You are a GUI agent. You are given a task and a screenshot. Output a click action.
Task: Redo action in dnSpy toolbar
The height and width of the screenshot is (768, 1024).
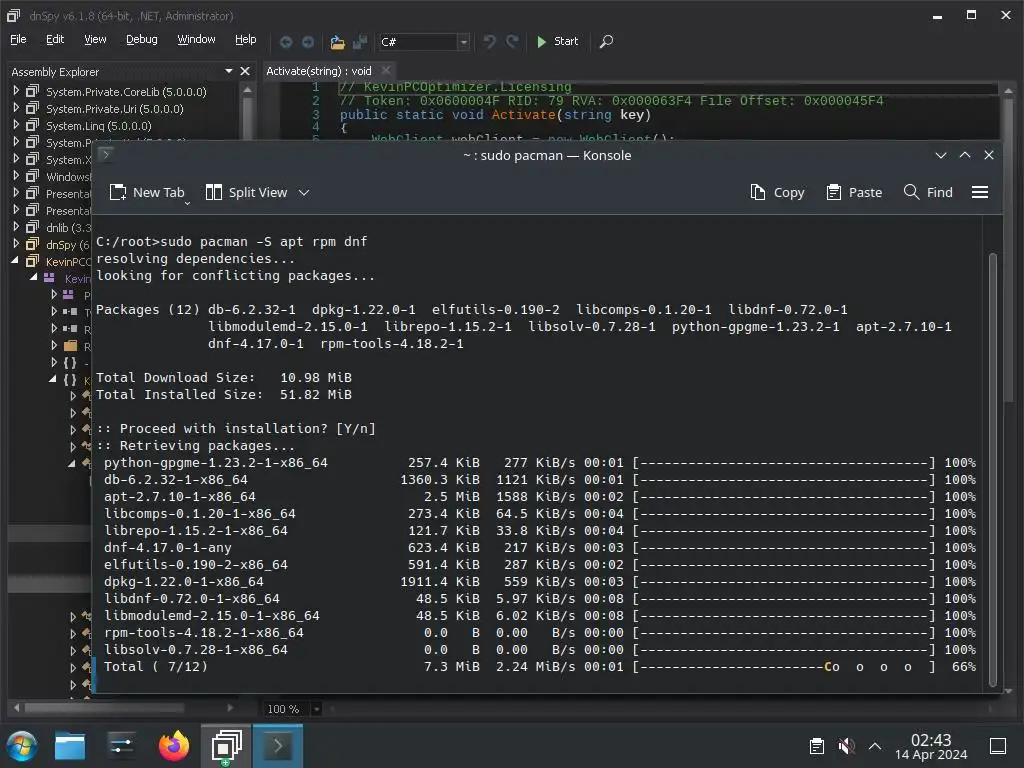[513, 42]
